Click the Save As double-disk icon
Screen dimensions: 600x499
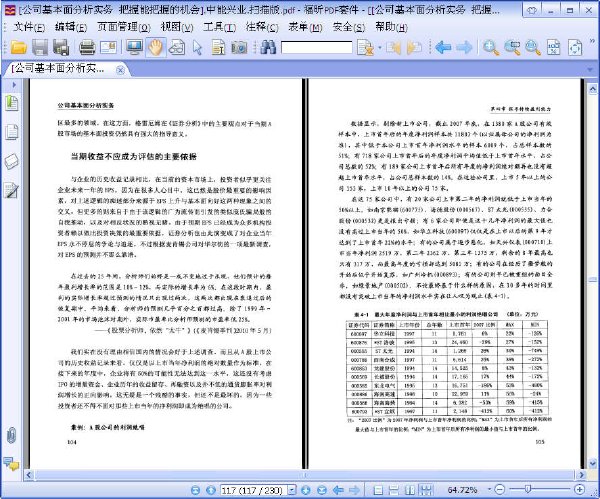[x=61, y=47]
